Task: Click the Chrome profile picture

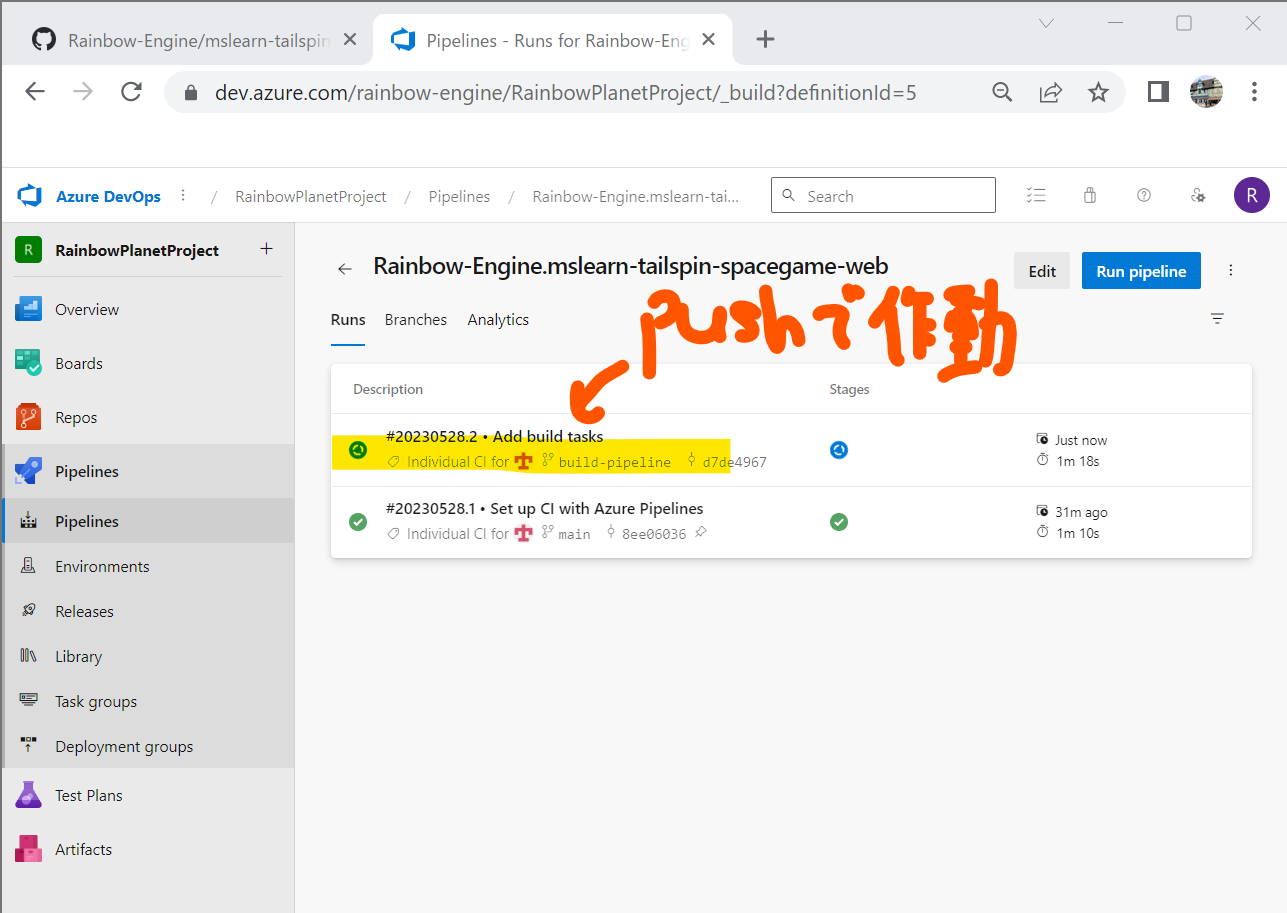Action: pos(1206,93)
